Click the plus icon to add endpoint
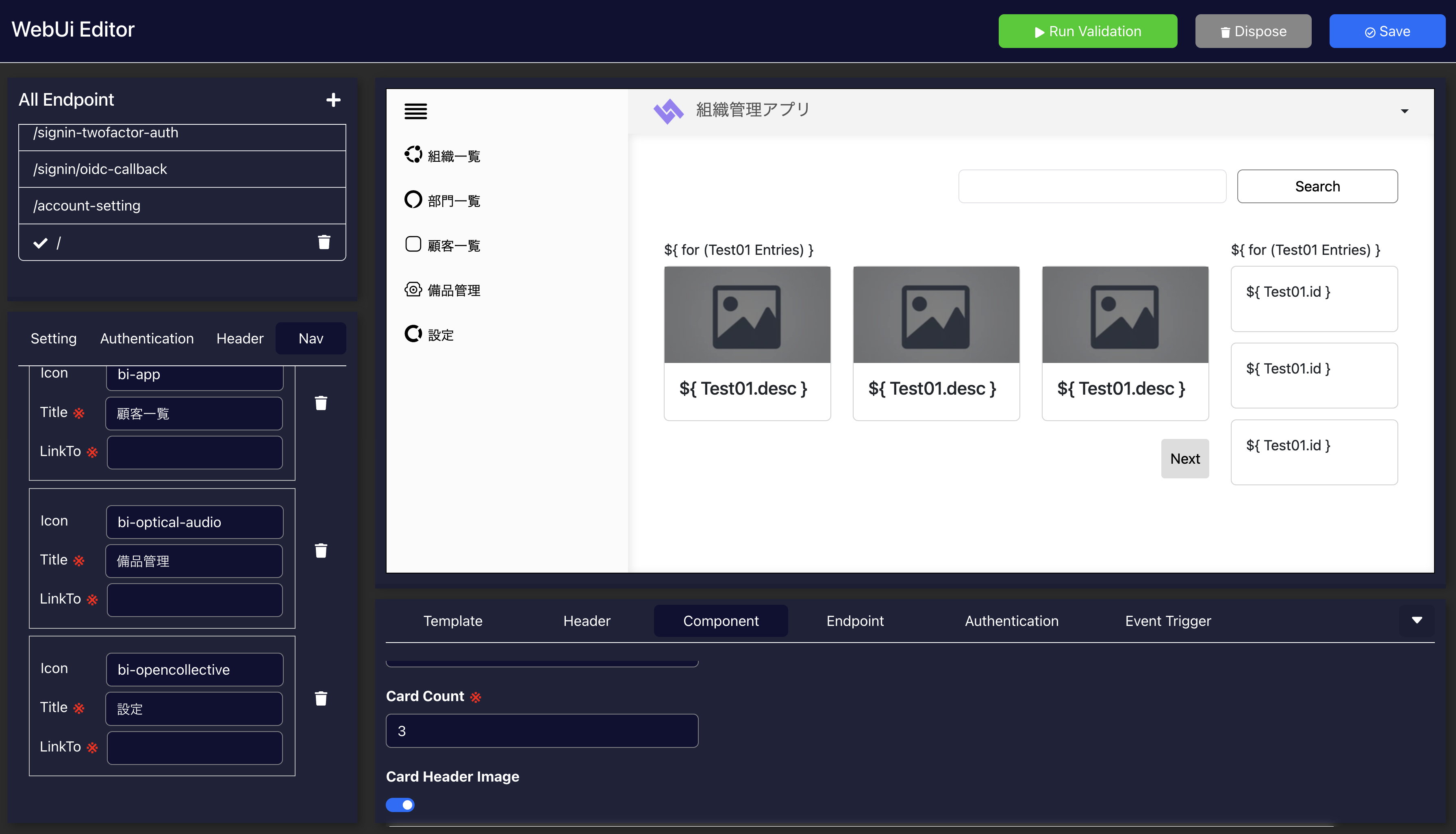The image size is (1456, 834). click(x=333, y=100)
